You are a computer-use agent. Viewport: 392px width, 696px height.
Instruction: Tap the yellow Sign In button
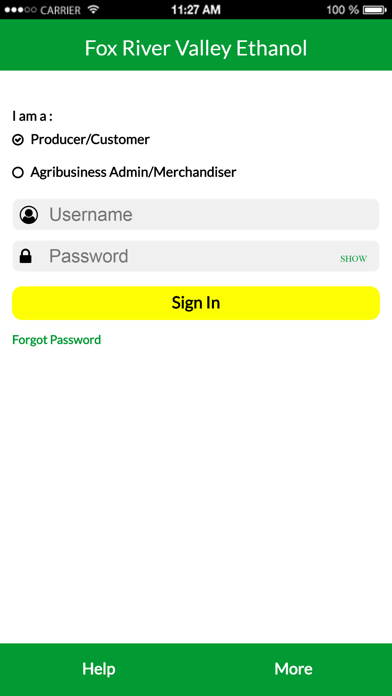tap(196, 303)
